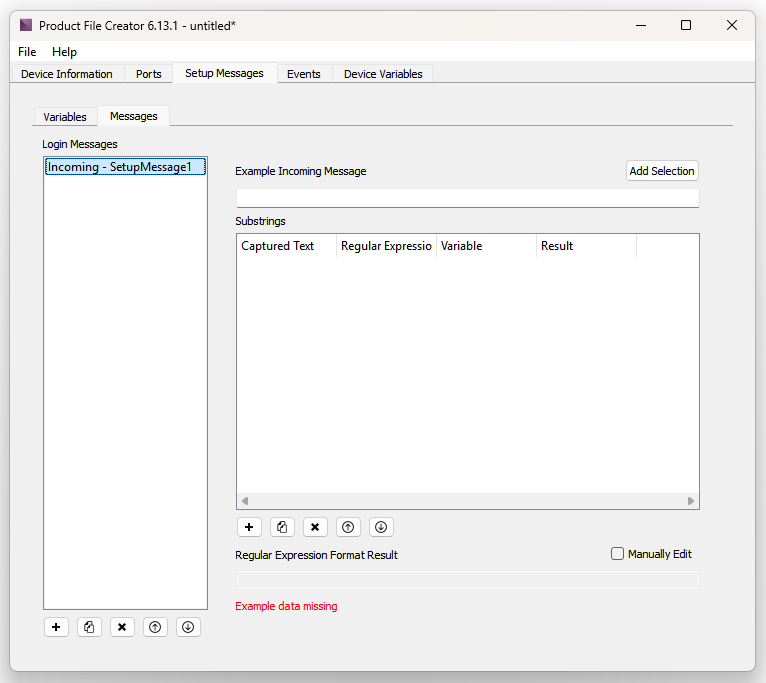Viewport: 766px width, 683px height.
Task: Add a new substring row
Action: point(249,527)
